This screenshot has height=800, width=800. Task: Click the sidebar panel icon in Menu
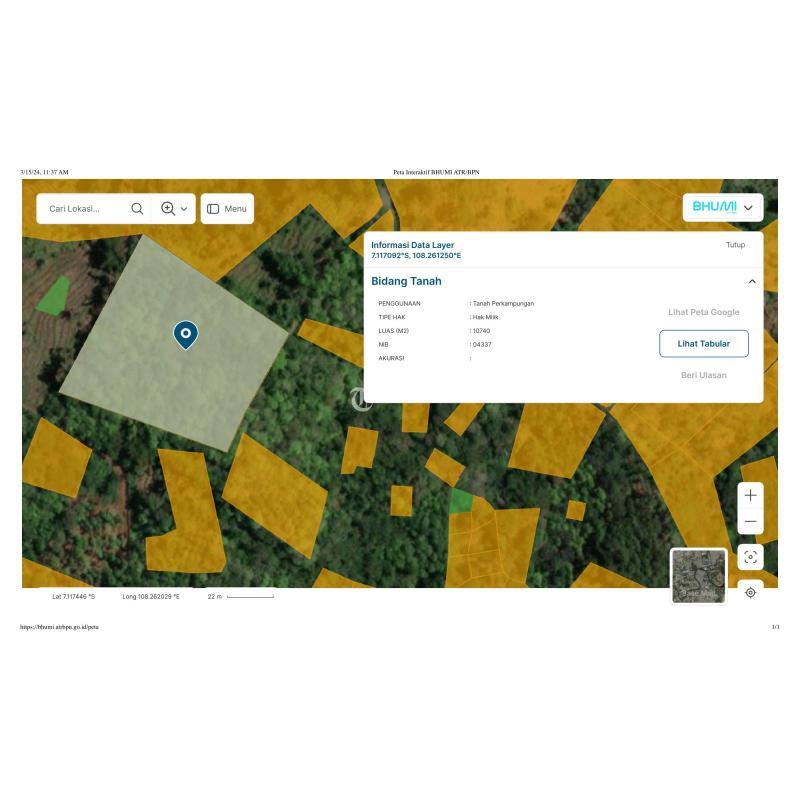[x=213, y=209]
